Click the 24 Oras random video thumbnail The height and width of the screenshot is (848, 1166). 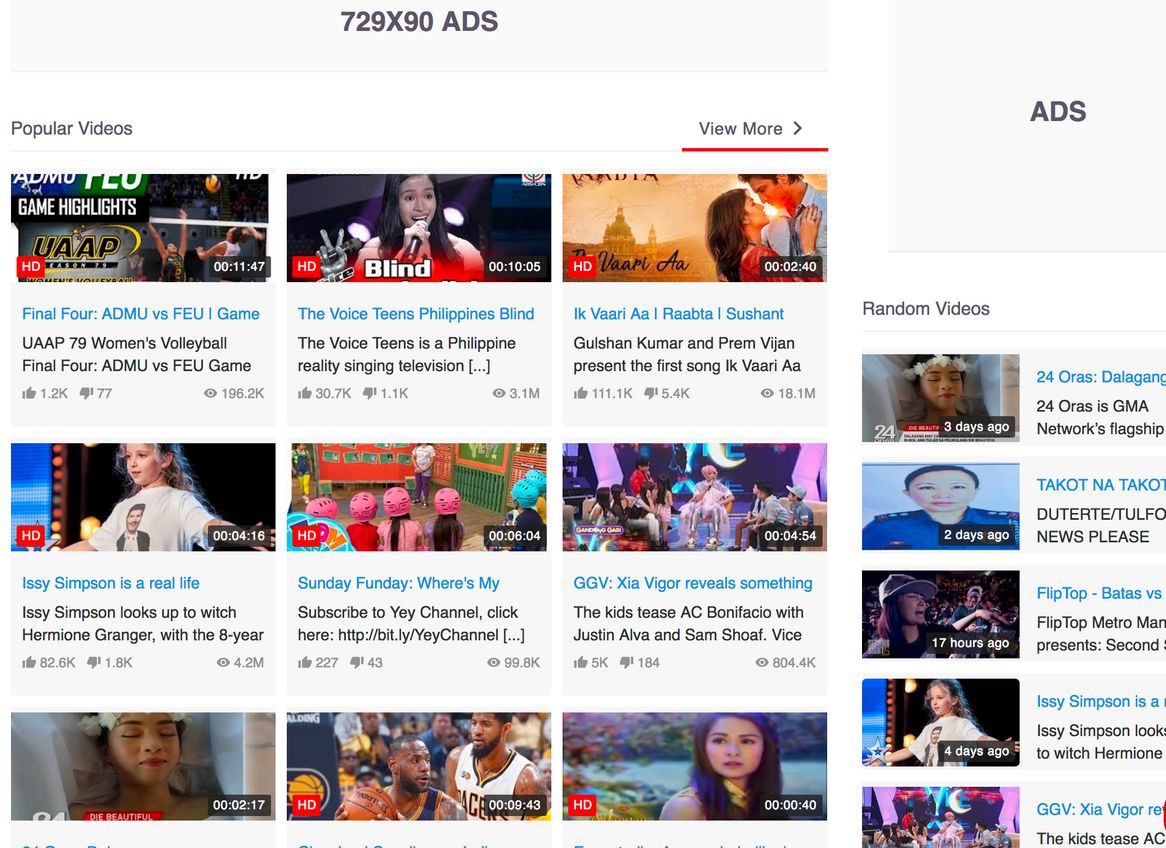(x=940, y=398)
